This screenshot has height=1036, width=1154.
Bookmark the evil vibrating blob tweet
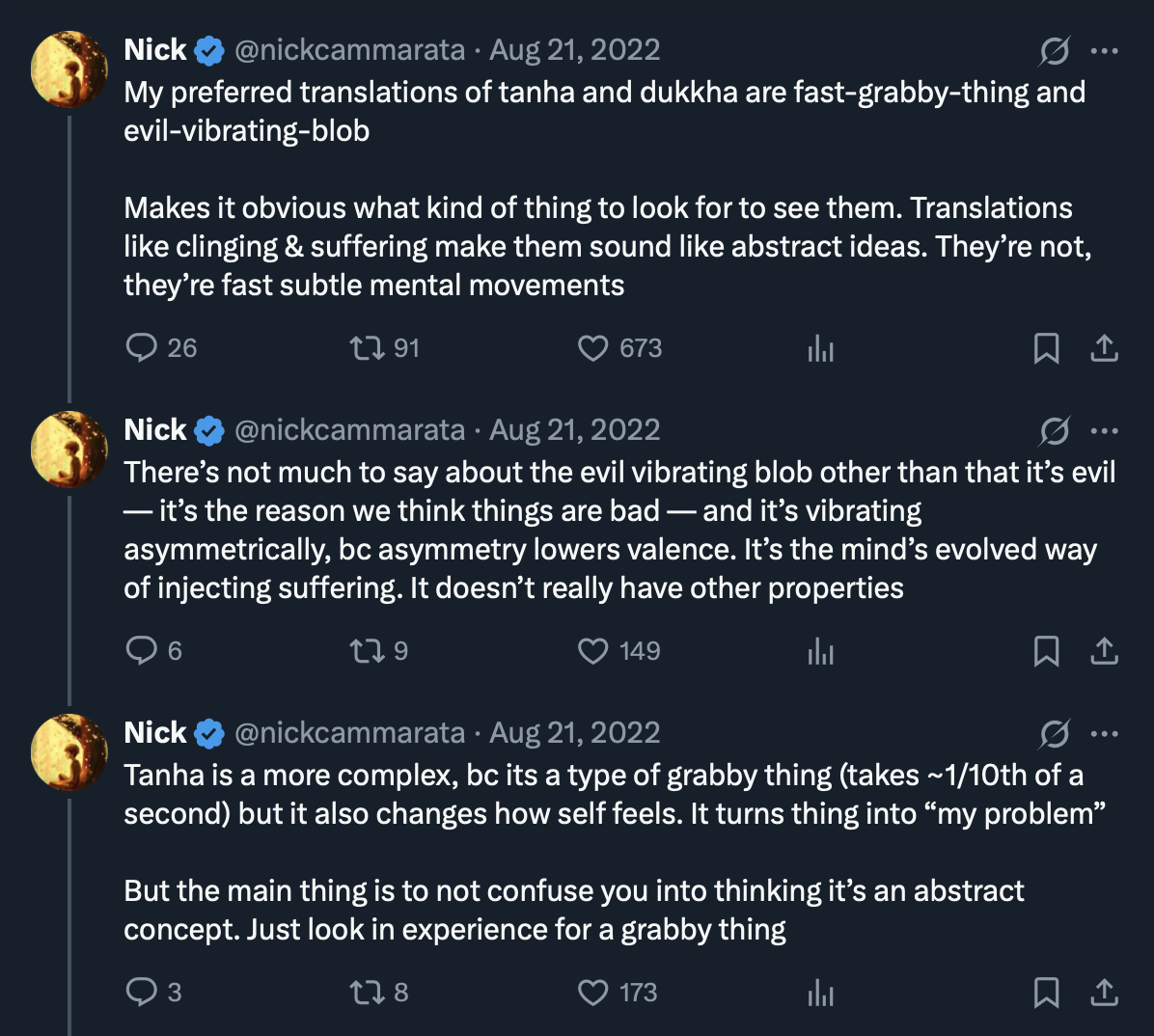(x=1046, y=651)
